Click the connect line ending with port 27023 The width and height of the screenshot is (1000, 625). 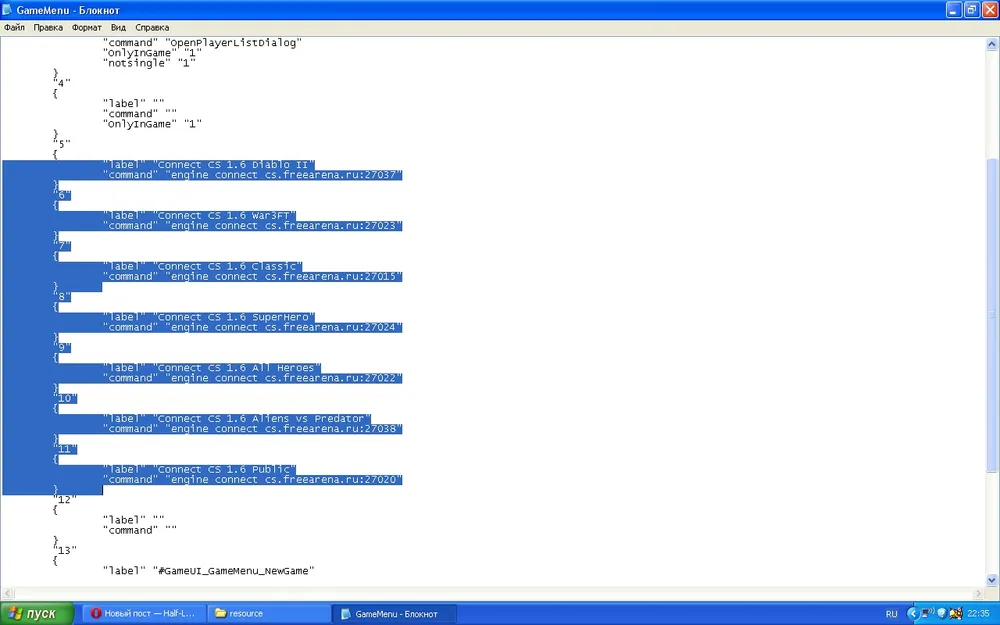tap(253, 226)
